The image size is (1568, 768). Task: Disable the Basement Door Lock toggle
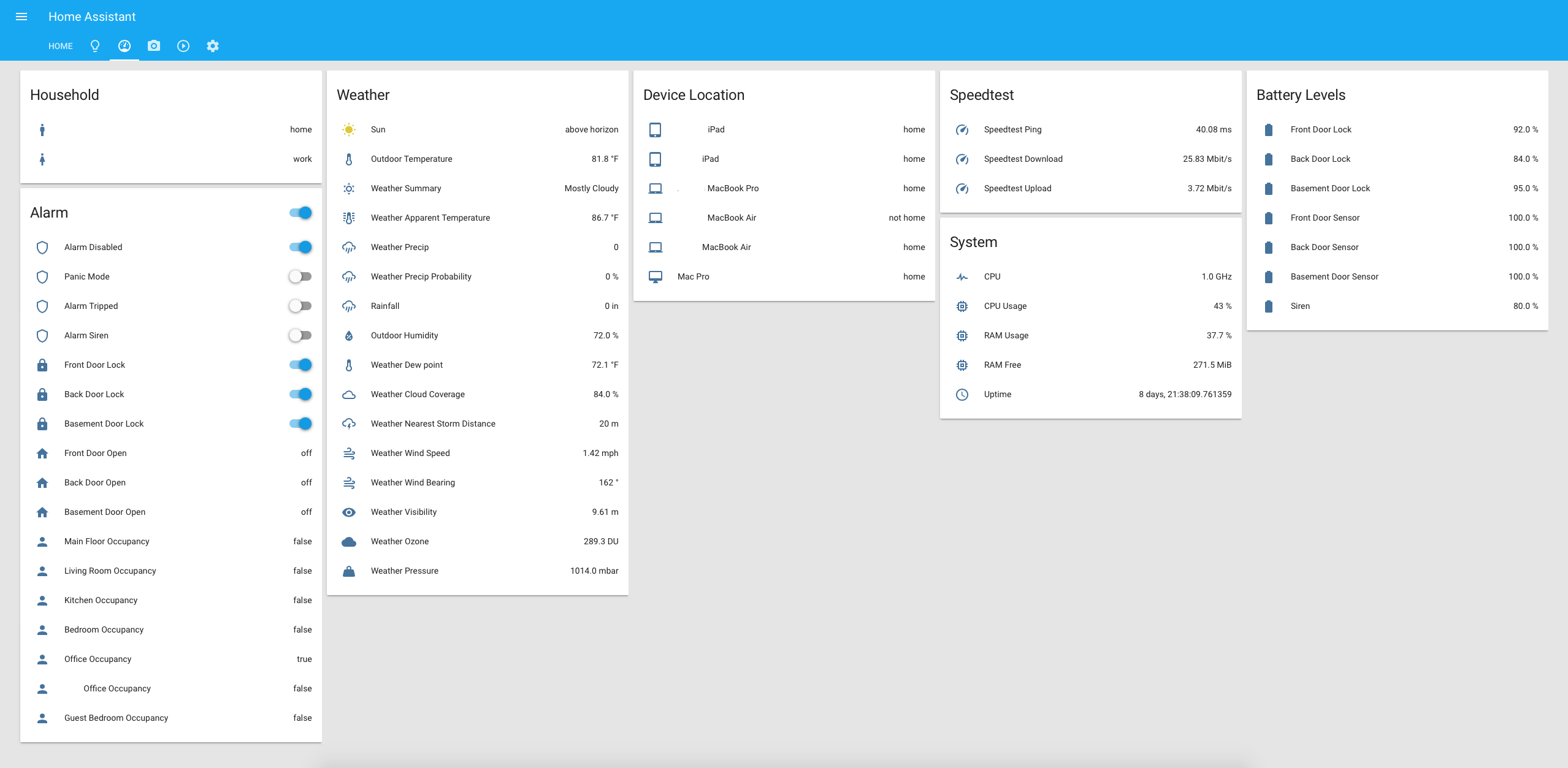coord(300,424)
